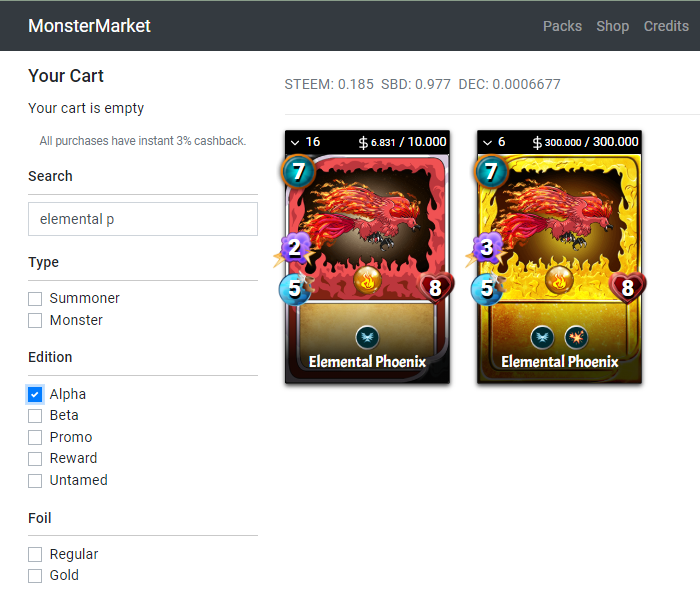Click the blast ability icon on gold Elemental Phoenix
Viewport: 700px width, 595px height.
tap(576, 337)
